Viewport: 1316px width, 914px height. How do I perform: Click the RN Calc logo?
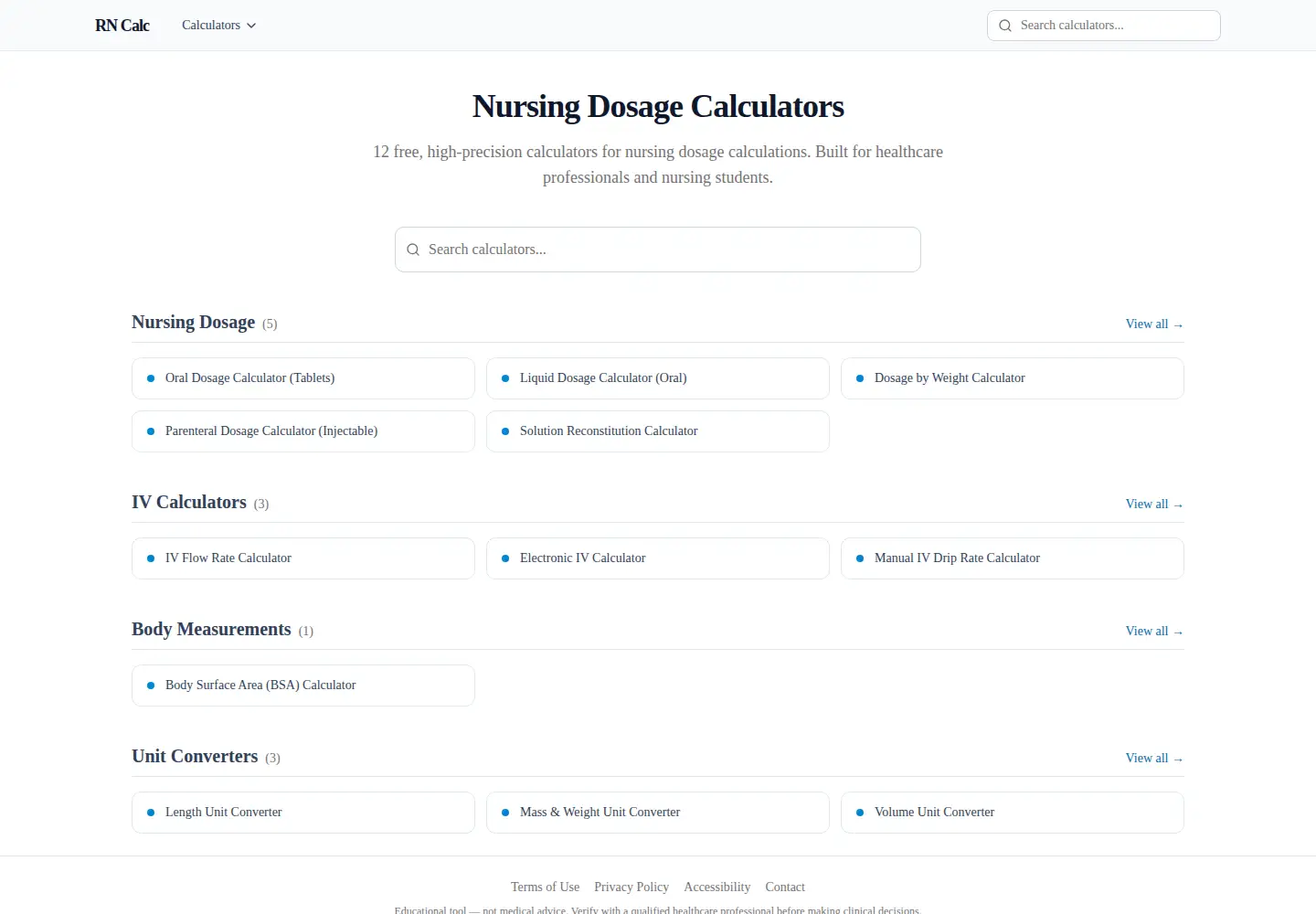(x=122, y=26)
